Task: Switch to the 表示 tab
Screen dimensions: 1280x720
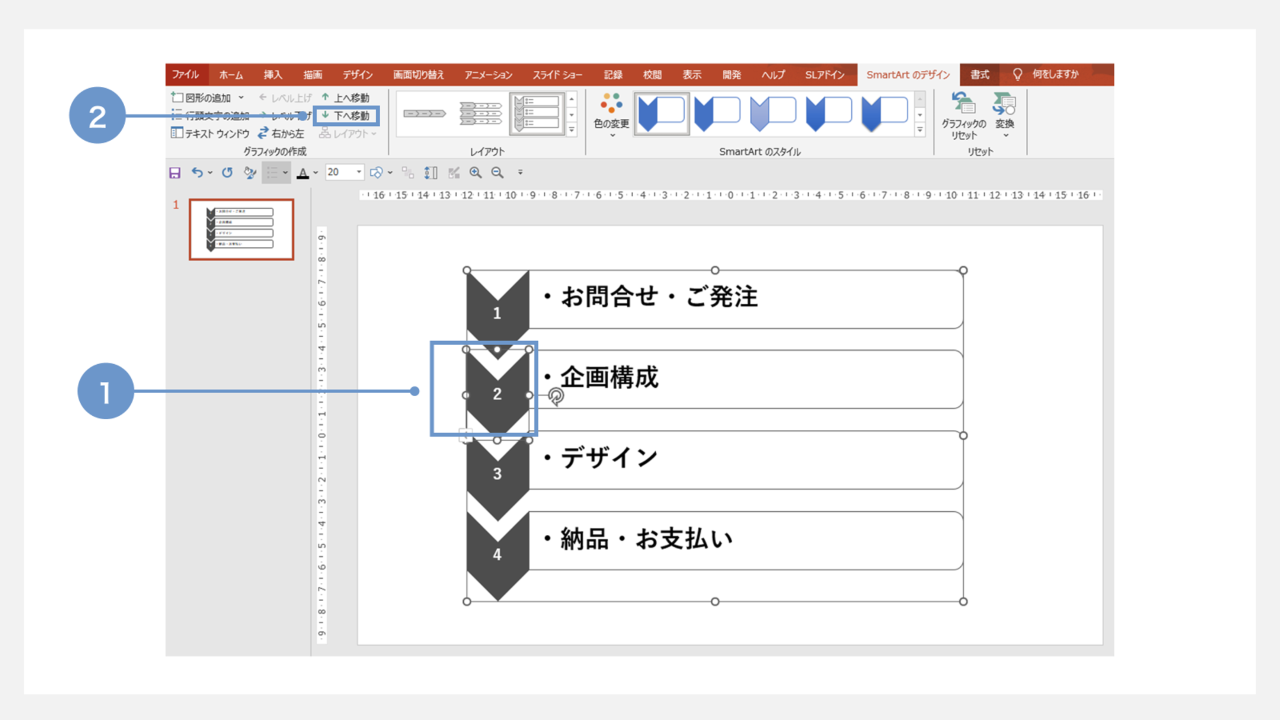Action: coord(692,75)
